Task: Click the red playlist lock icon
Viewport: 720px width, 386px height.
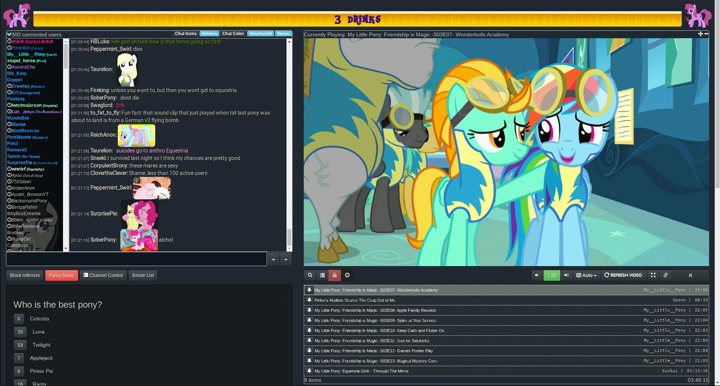Action: coord(335,275)
